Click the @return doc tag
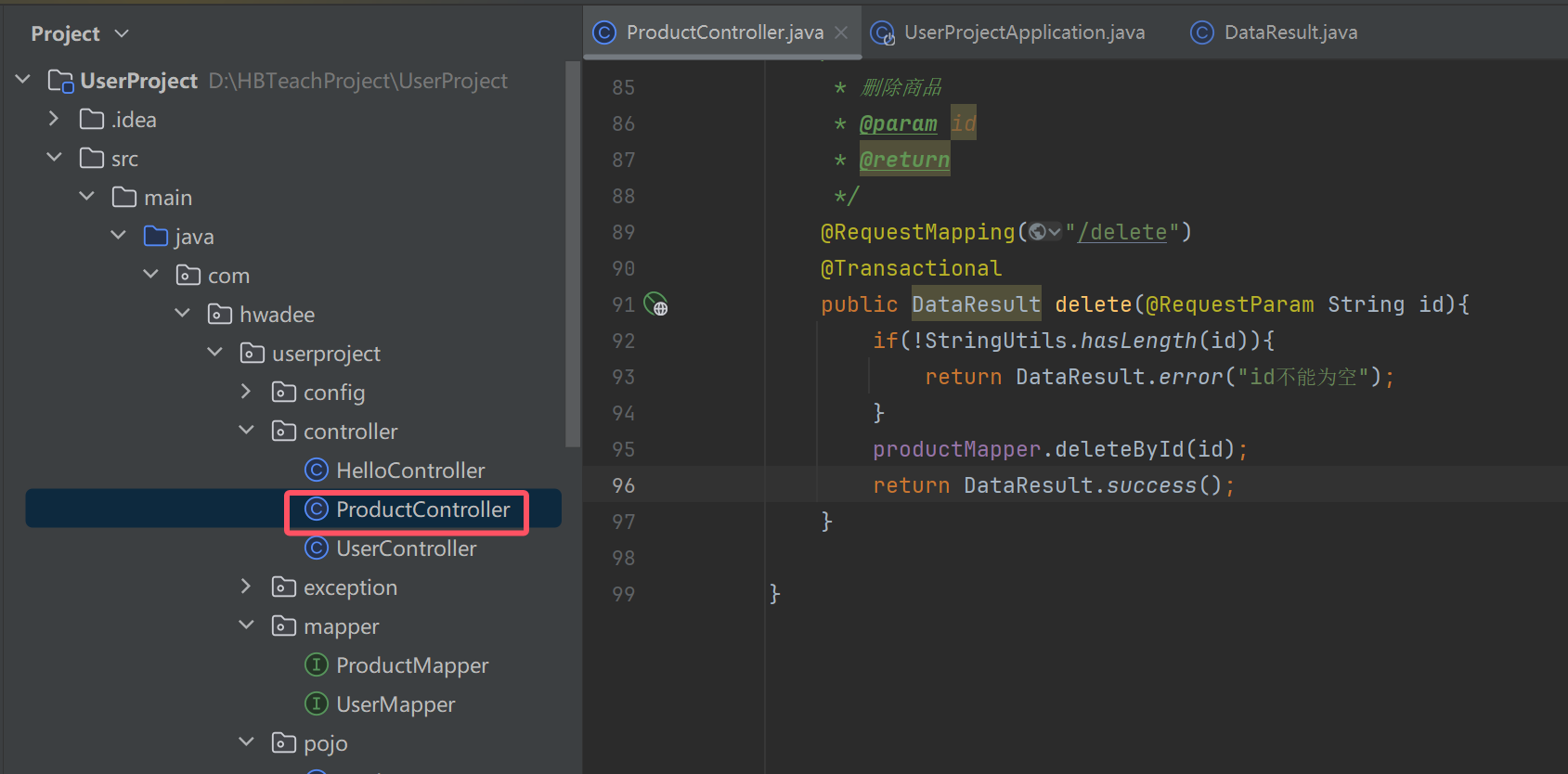 905,160
